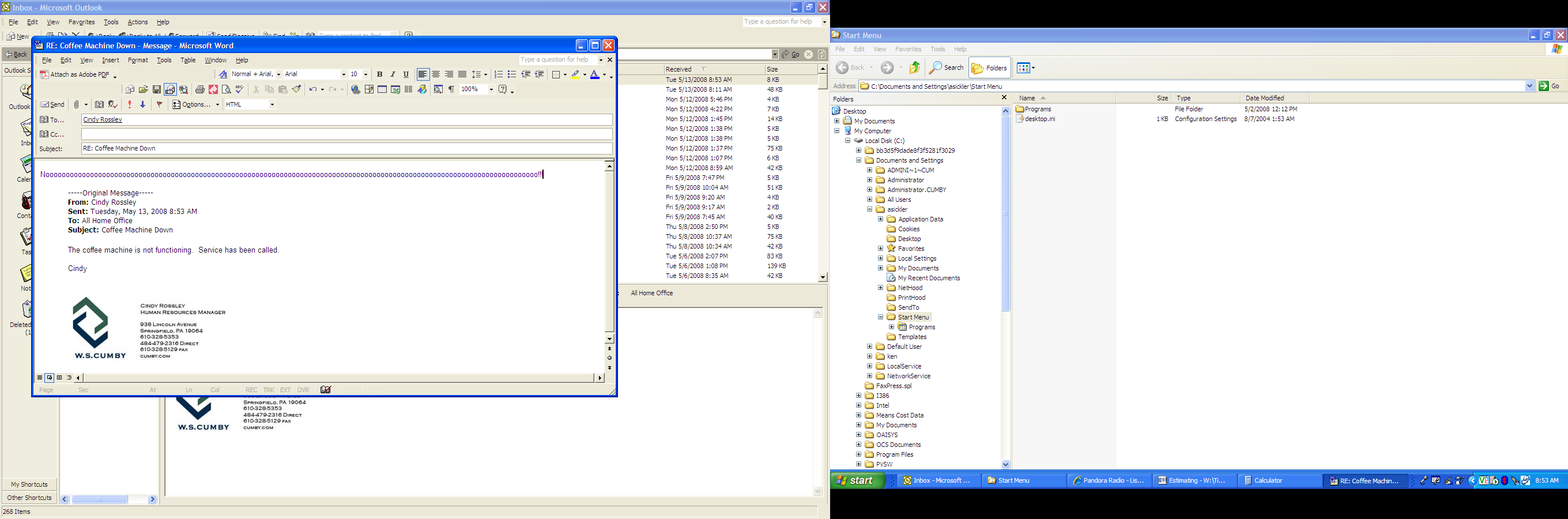The width and height of the screenshot is (1568, 519).
Task: Click the Up folder icon in Explorer
Action: (914, 67)
